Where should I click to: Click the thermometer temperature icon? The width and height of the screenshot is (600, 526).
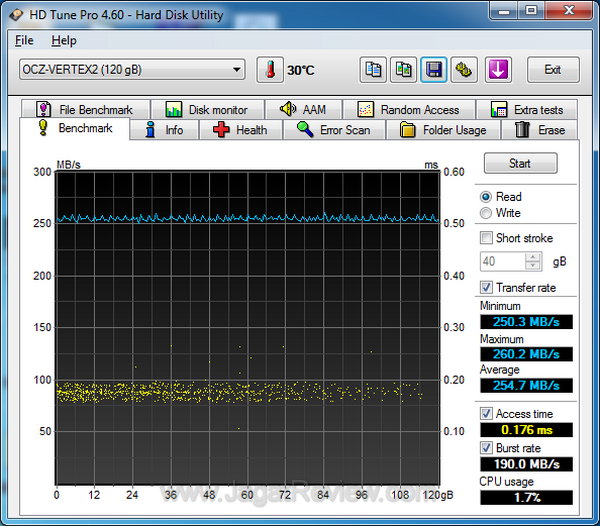tap(270, 70)
